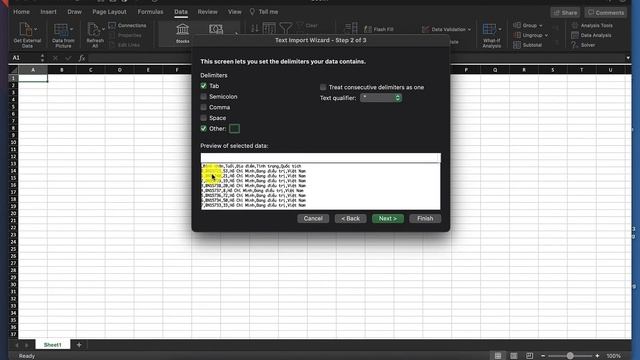Click the Name Box showing A1
The width and height of the screenshot is (640, 360).
tap(24, 58)
